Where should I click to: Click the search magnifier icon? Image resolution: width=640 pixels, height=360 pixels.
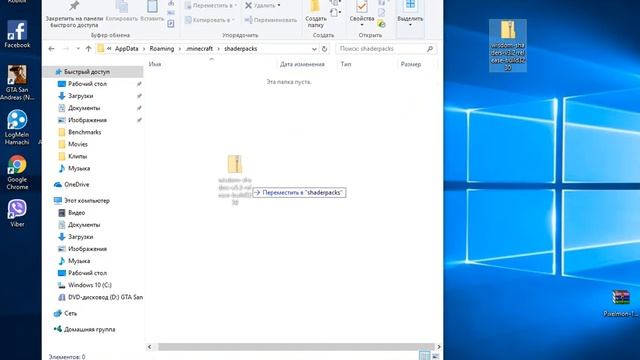click(430, 49)
